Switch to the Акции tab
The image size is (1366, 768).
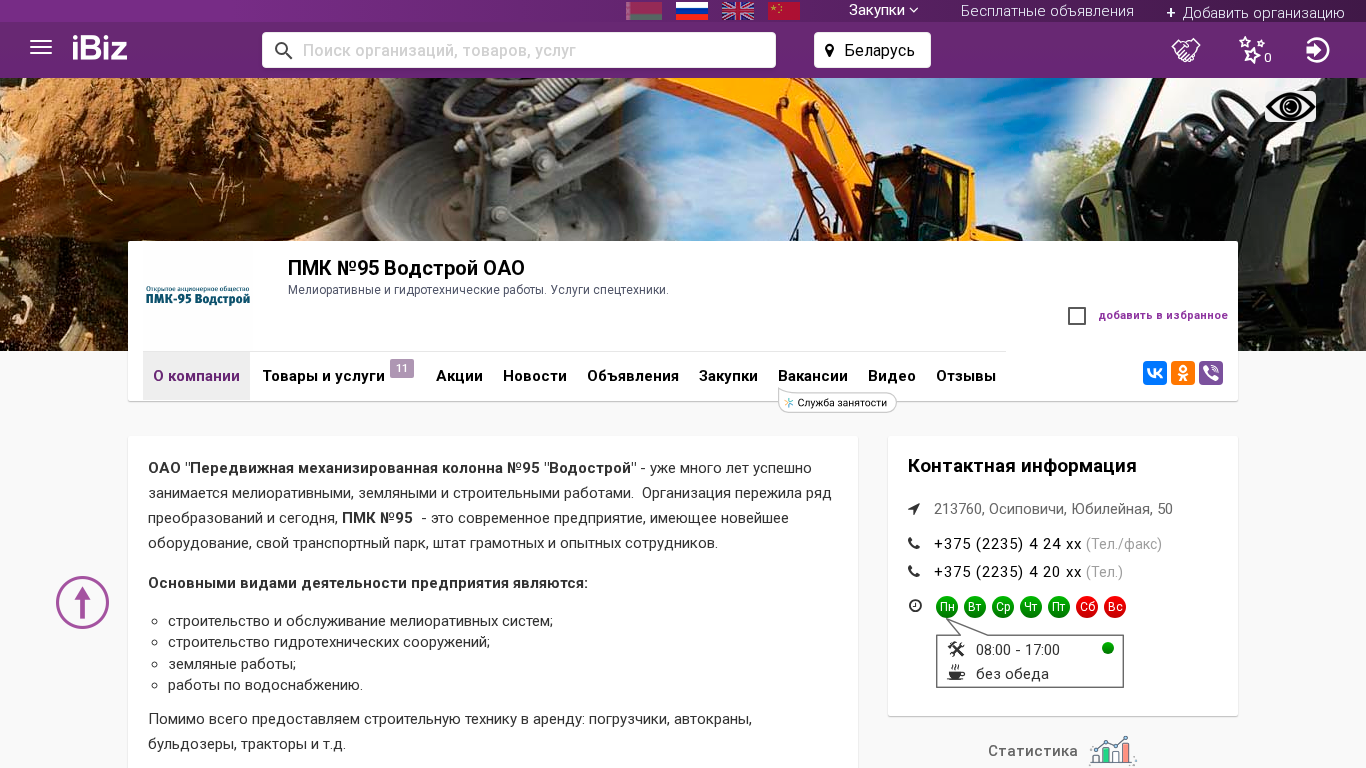[x=459, y=376]
